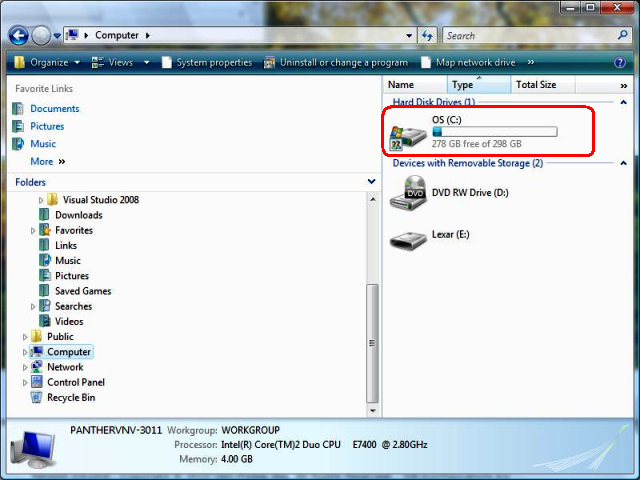Image resolution: width=640 pixels, height=480 pixels.
Task: Select Control Panel in the folder tree
Action: coord(75,382)
